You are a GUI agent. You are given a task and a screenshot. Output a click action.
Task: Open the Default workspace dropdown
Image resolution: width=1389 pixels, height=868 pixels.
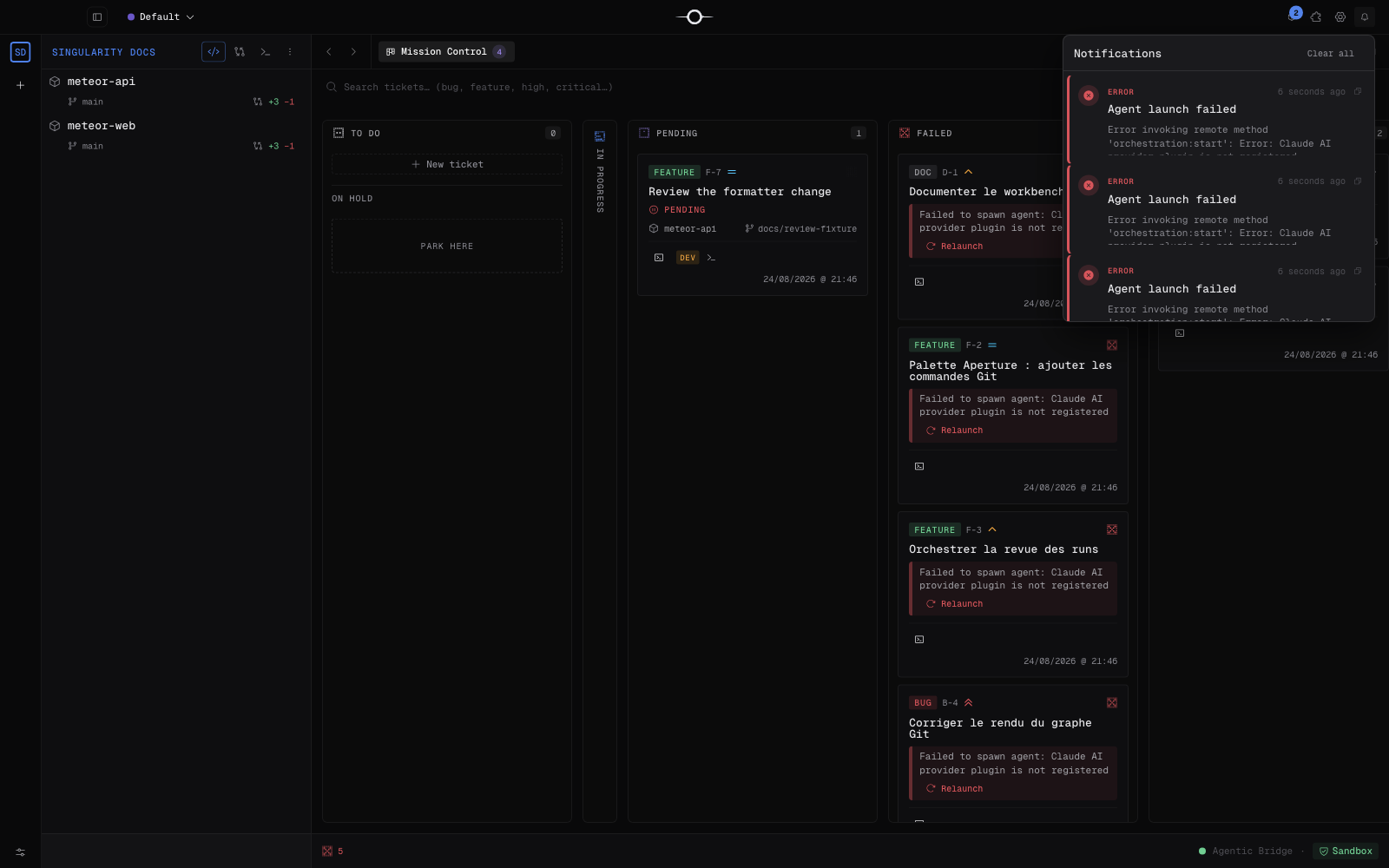161,16
